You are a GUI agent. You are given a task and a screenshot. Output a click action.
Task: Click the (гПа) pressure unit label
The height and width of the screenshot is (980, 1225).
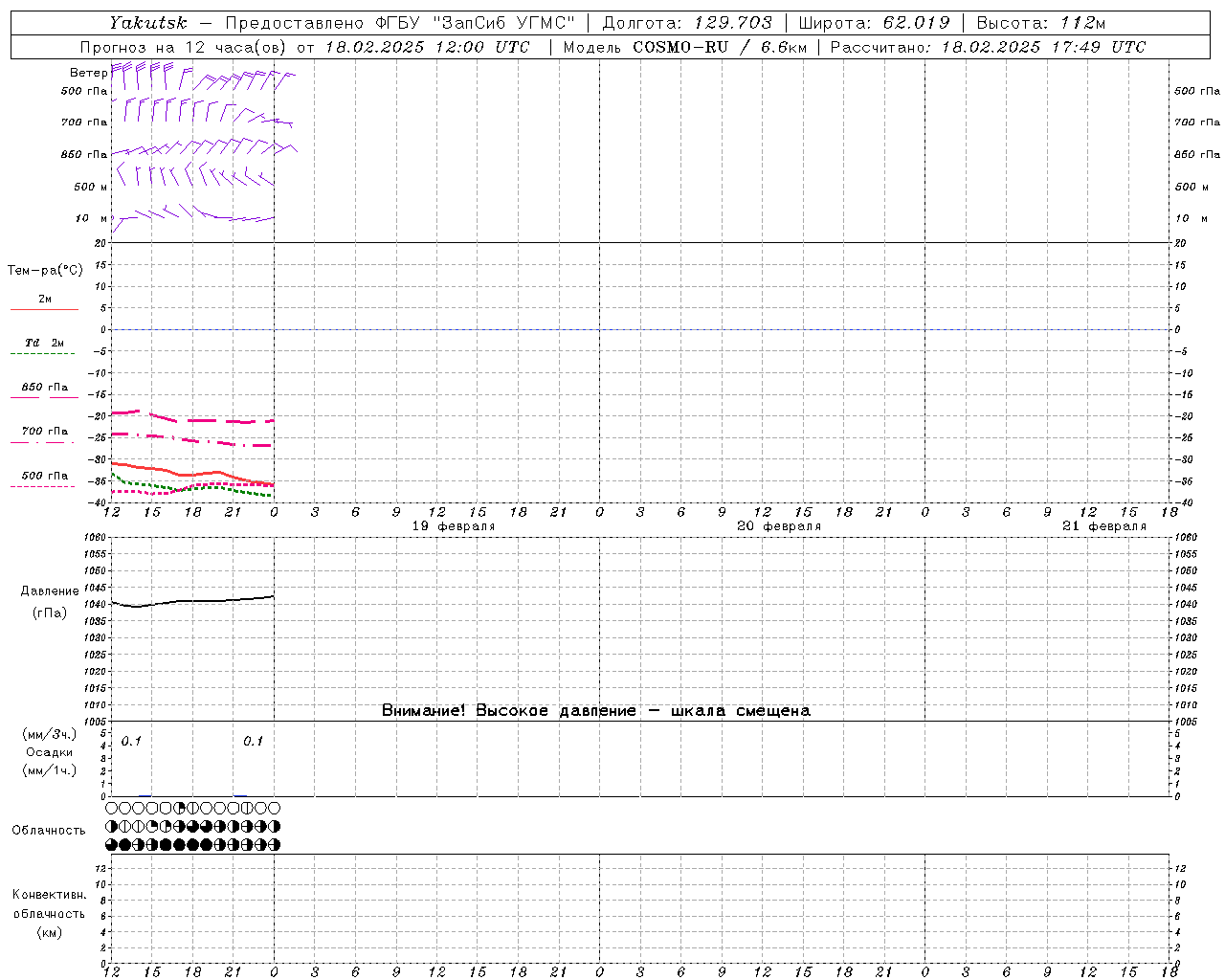tap(50, 613)
